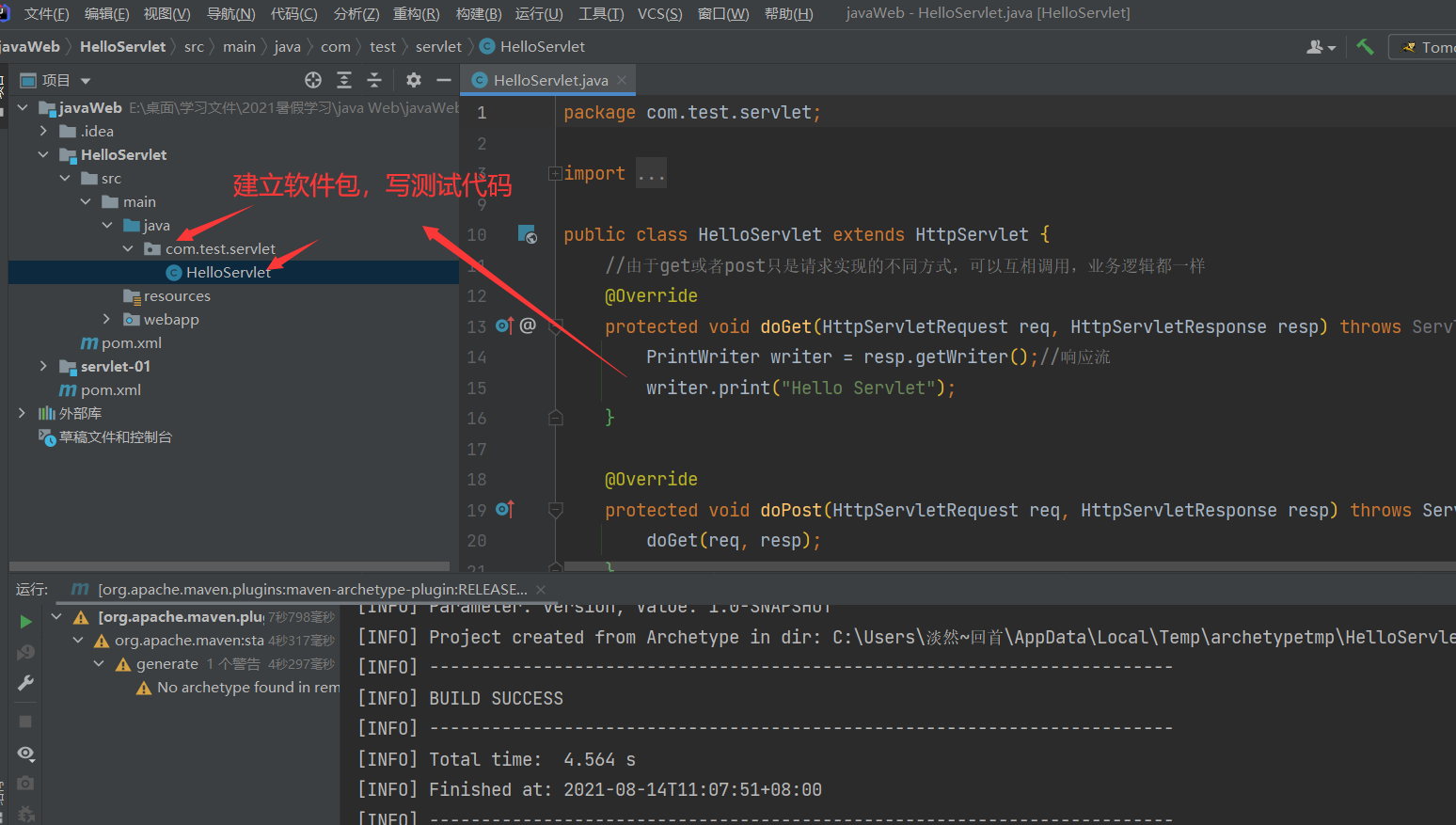Click HelloServlet module in breadcrumb path
This screenshot has width=1456, height=825.
[123, 47]
